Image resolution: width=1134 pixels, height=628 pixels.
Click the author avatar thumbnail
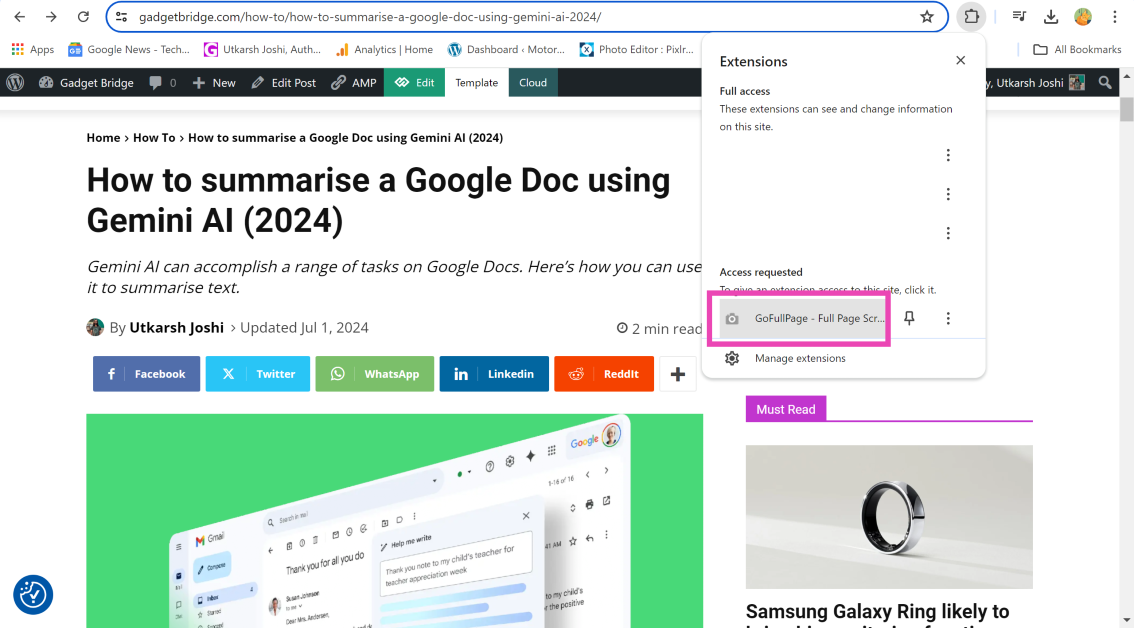(x=95, y=328)
